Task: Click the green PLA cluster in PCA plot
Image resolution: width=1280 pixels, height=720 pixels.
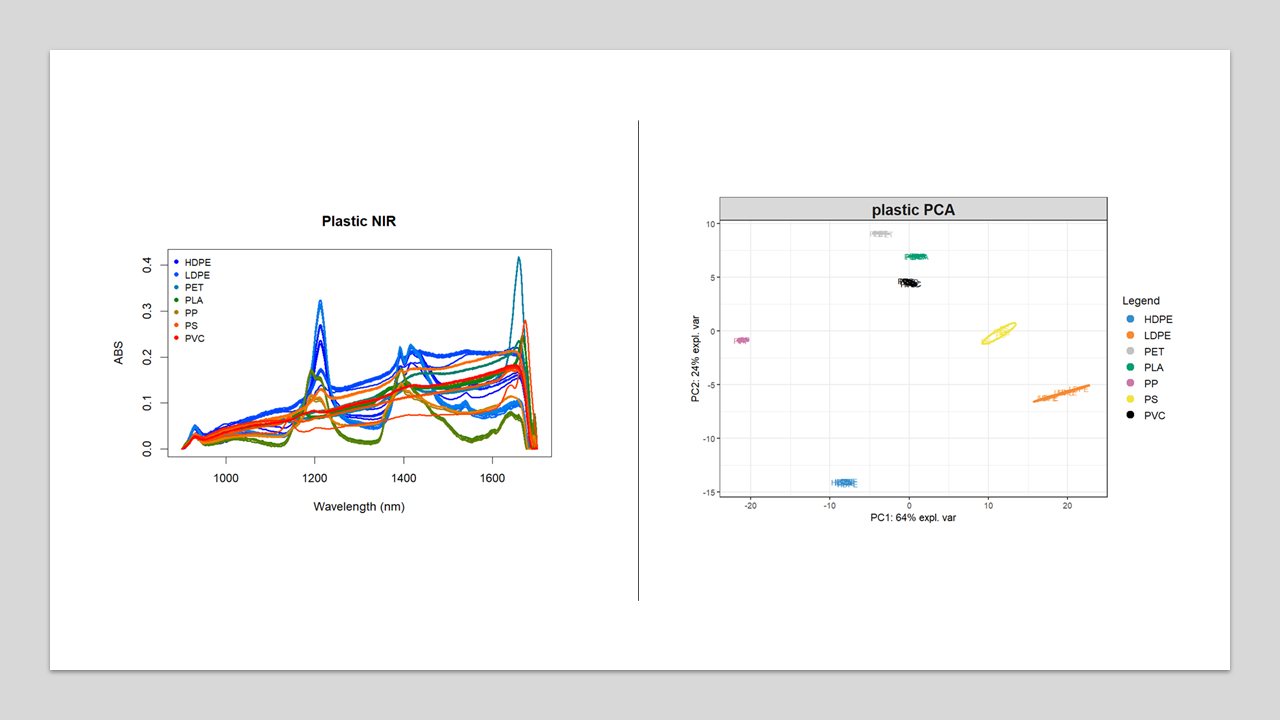Action: [x=916, y=257]
